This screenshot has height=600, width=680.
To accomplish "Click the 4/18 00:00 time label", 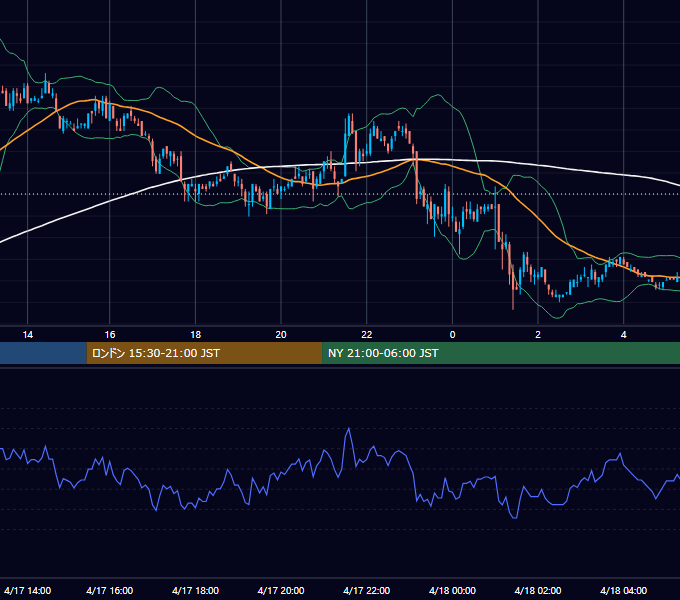I will click(x=452, y=590).
